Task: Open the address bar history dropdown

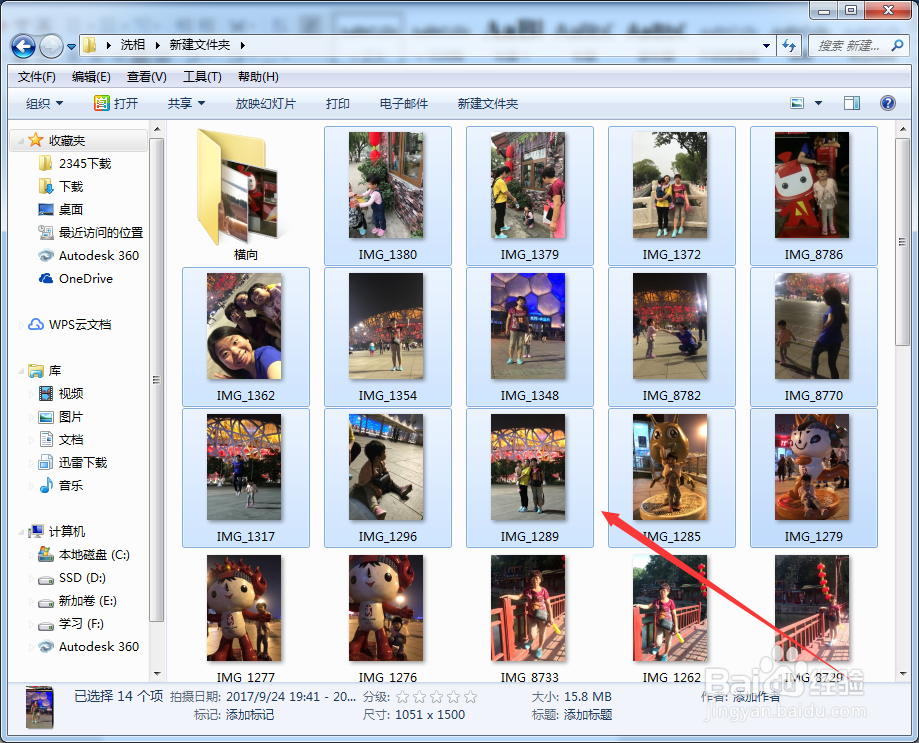Action: click(x=766, y=45)
